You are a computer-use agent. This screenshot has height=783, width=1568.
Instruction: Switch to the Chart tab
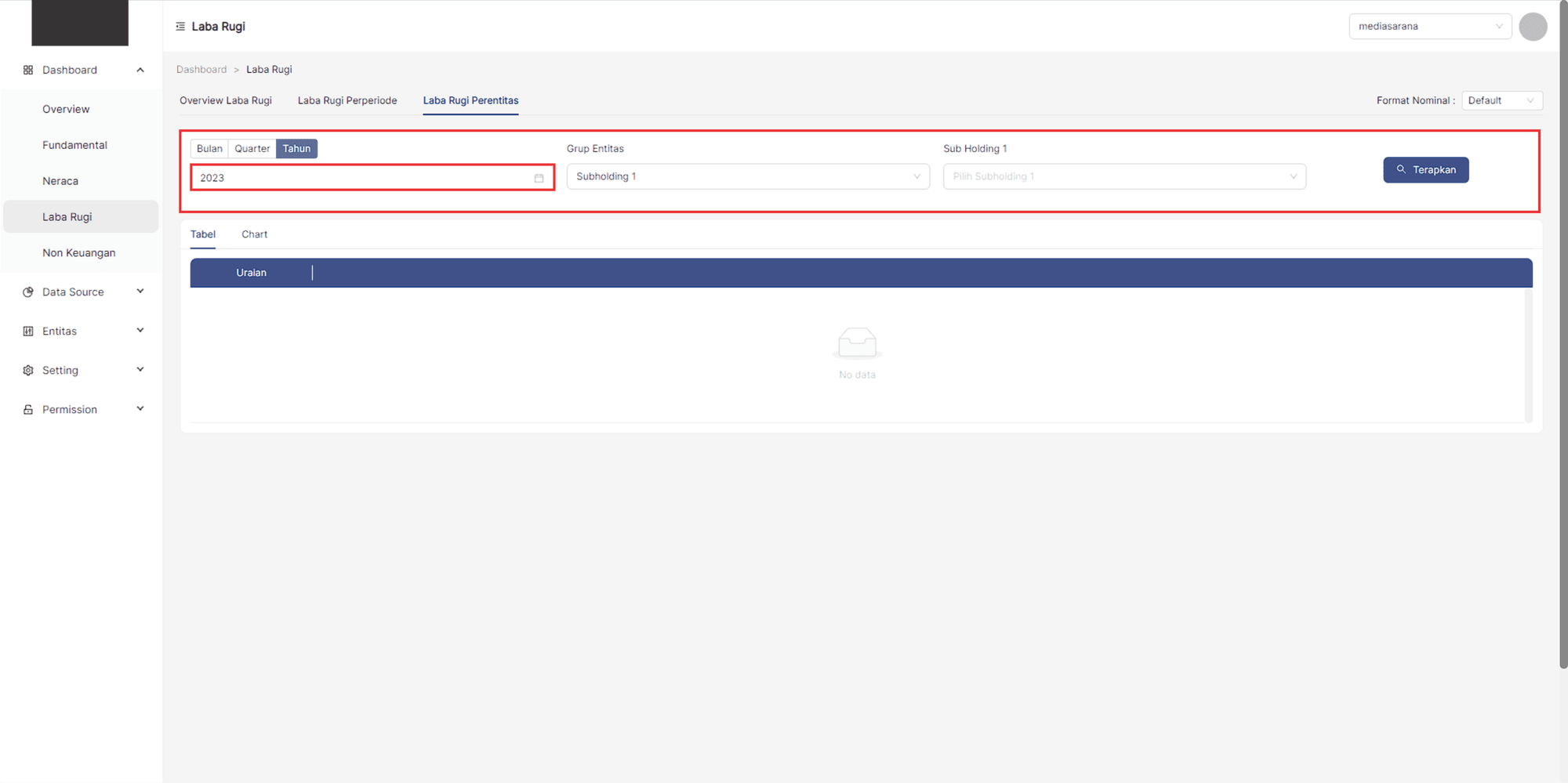click(254, 234)
